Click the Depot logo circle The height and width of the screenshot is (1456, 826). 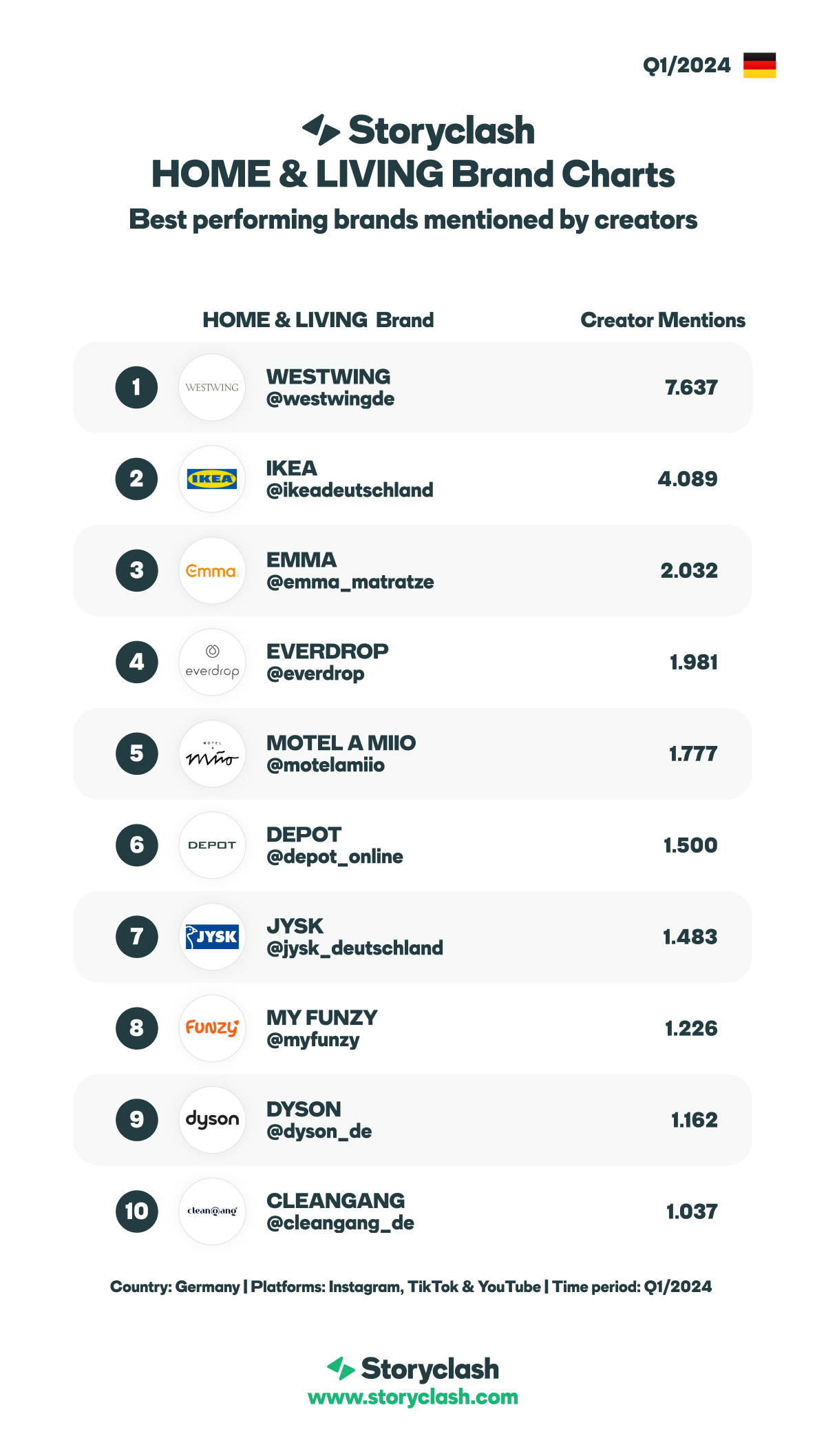point(212,845)
